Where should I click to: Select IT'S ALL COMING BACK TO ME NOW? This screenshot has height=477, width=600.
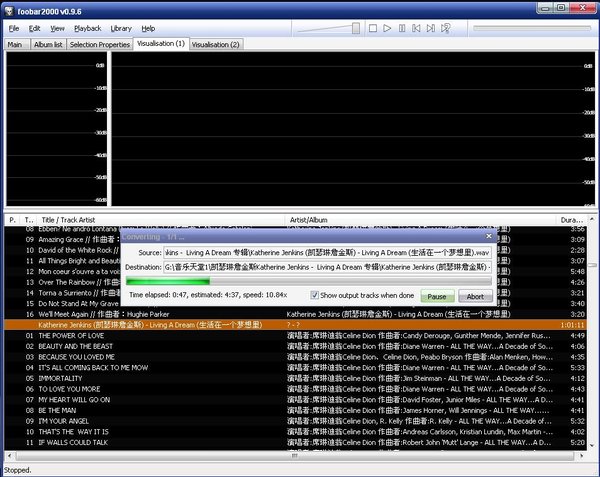point(295,368)
